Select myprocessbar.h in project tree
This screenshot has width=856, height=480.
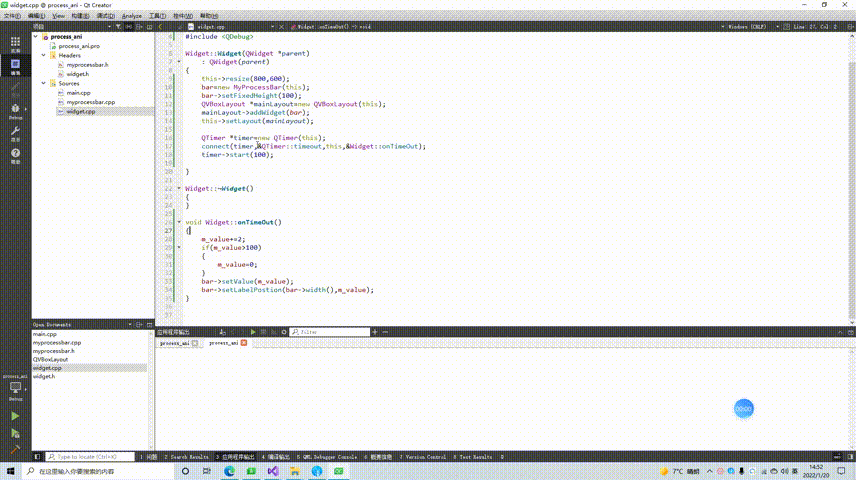(x=87, y=64)
